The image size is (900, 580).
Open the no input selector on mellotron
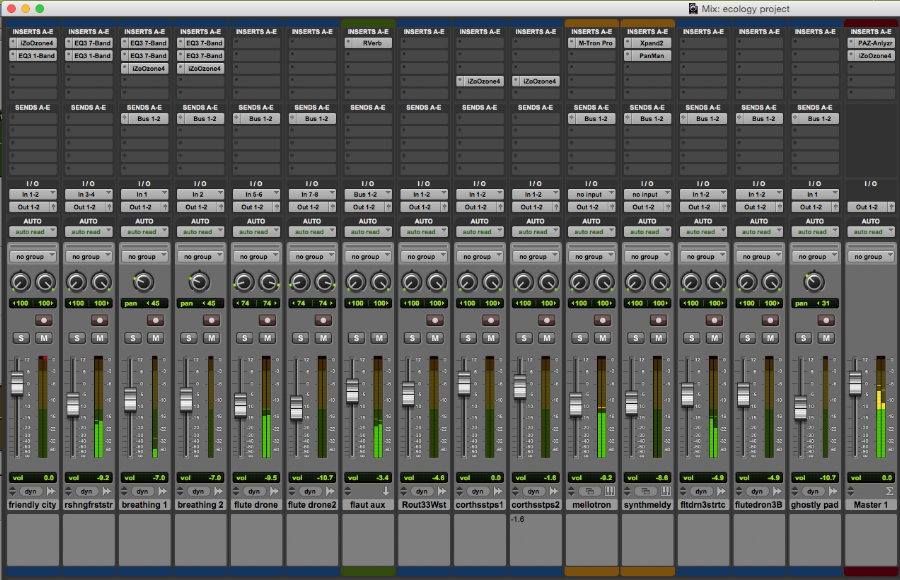pos(591,194)
